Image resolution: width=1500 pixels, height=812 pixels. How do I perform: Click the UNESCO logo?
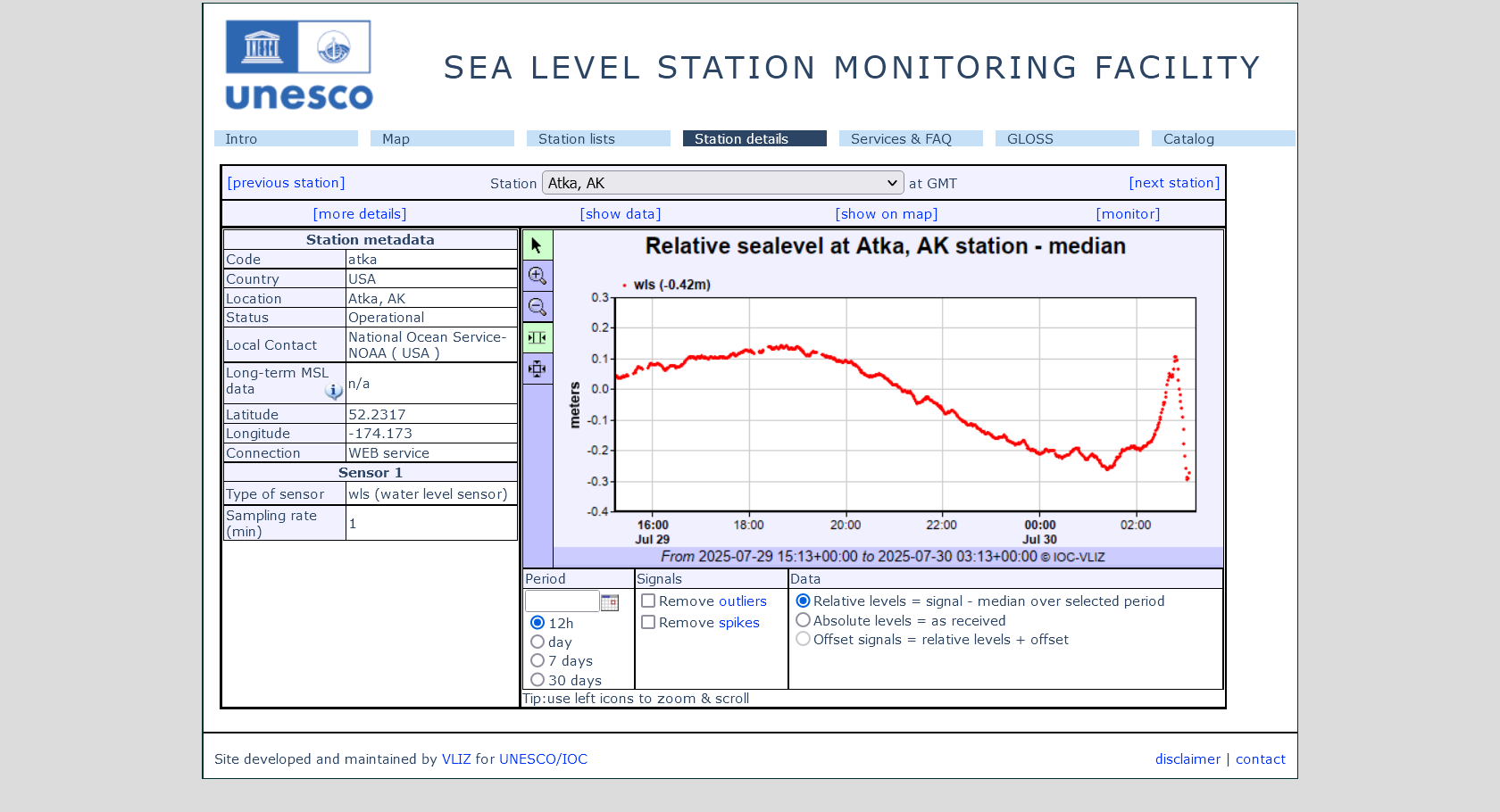[x=298, y=65]
